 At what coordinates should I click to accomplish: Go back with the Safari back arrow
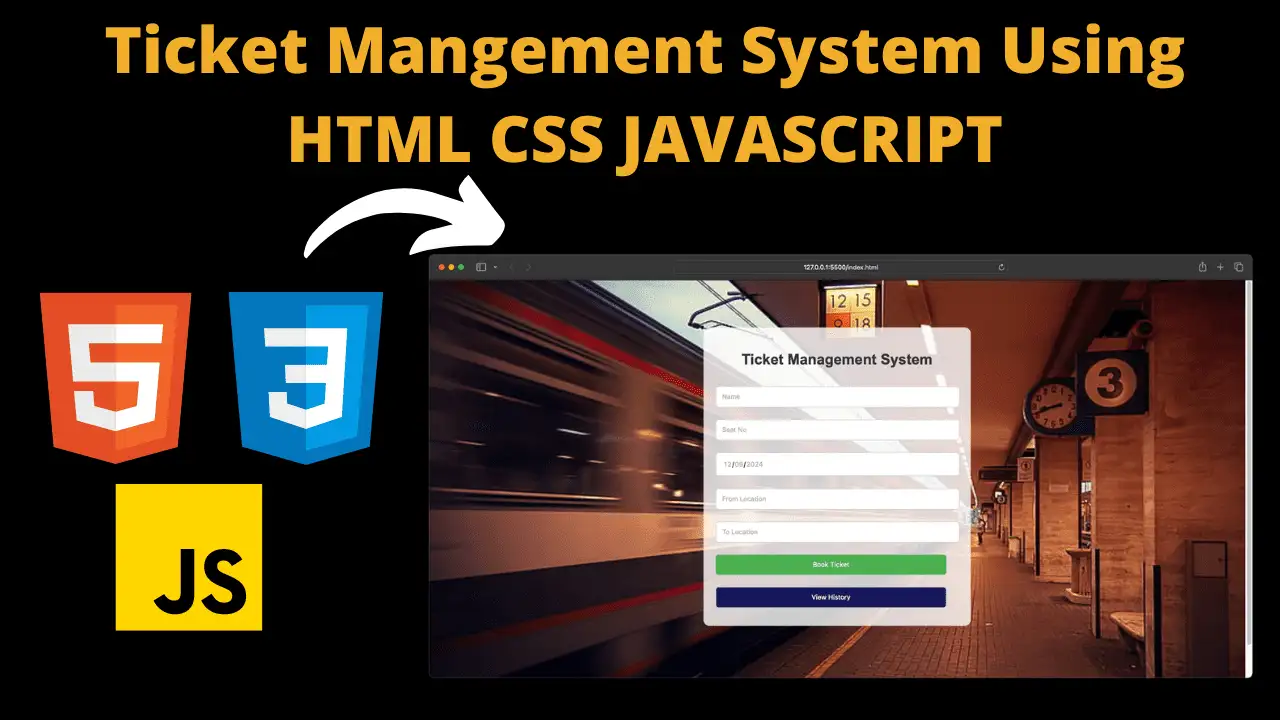512,267
